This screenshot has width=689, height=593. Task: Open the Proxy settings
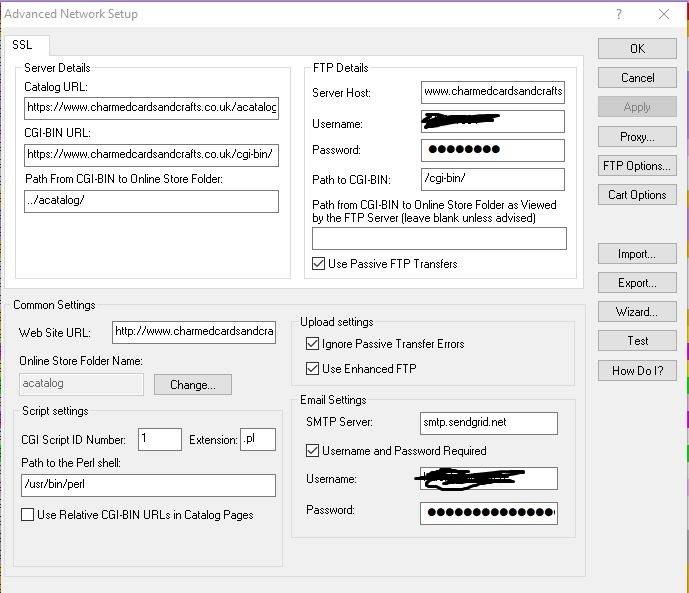[x=637, y=137]
